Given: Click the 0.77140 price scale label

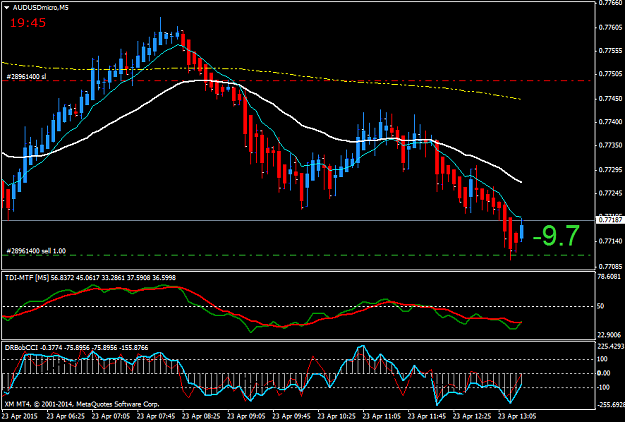Looking at the screenshot, I should (x=610, y=241).
